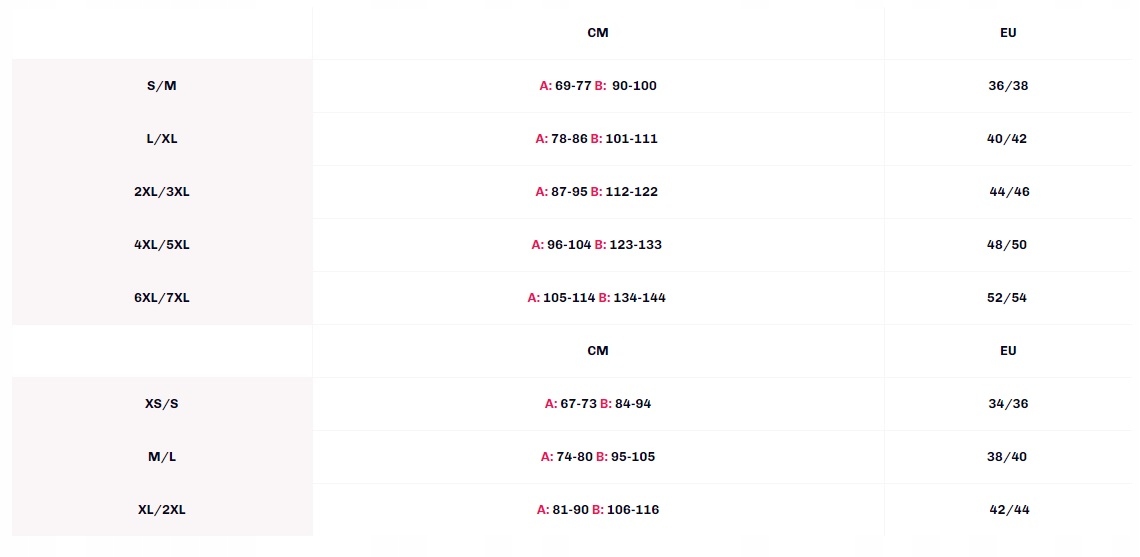Click the 6XL/7XL size label

click(x=161, y=298)
